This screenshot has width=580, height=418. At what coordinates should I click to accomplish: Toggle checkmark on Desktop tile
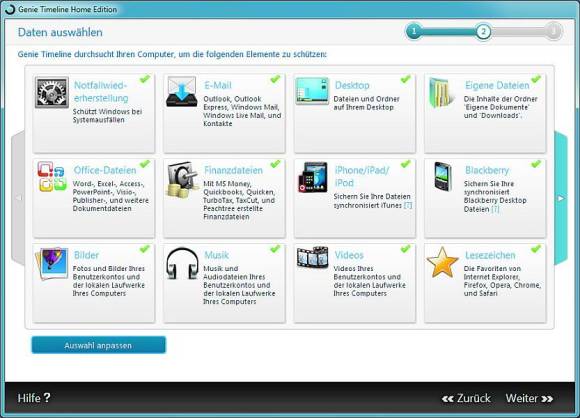pyautogui.click(x=405, y=79)
